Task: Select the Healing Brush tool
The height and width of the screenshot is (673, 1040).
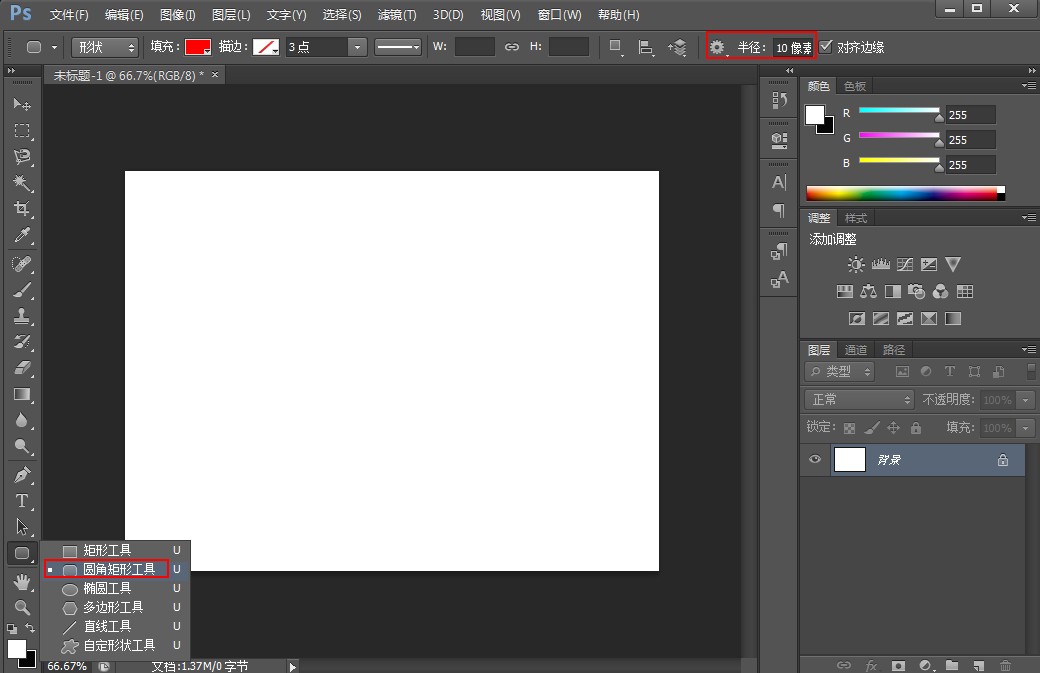Action: click(x=21, y=264)
